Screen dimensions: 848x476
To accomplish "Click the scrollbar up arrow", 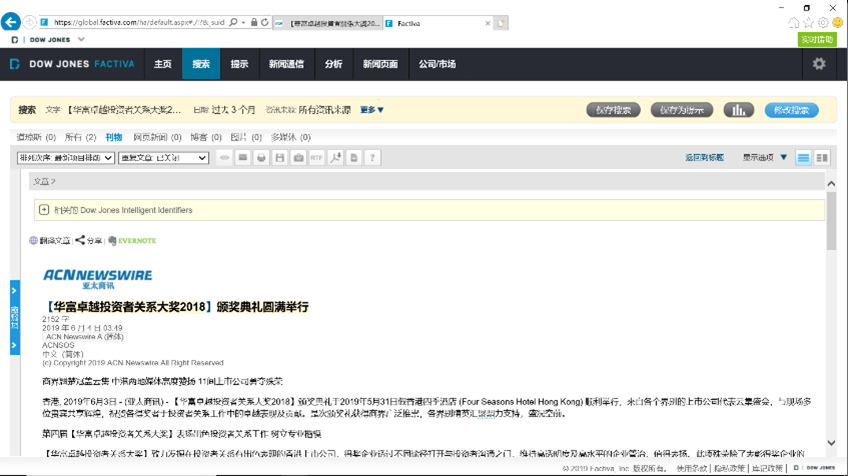I will (831, 183).
